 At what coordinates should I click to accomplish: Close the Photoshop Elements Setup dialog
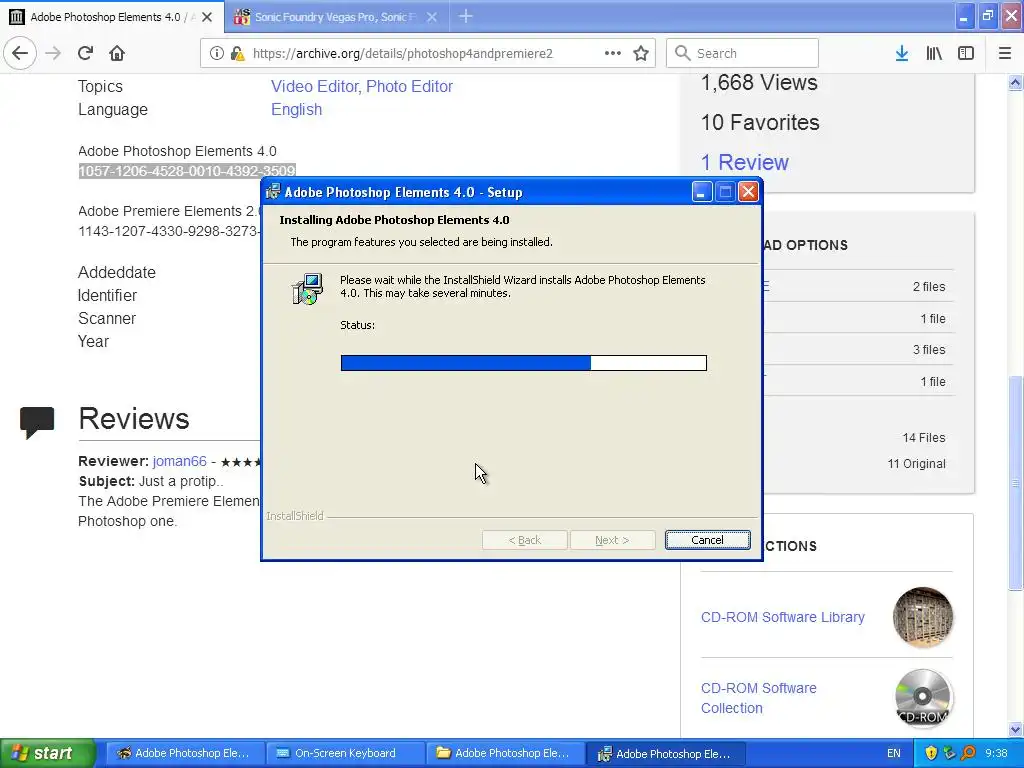coord(748,192)
